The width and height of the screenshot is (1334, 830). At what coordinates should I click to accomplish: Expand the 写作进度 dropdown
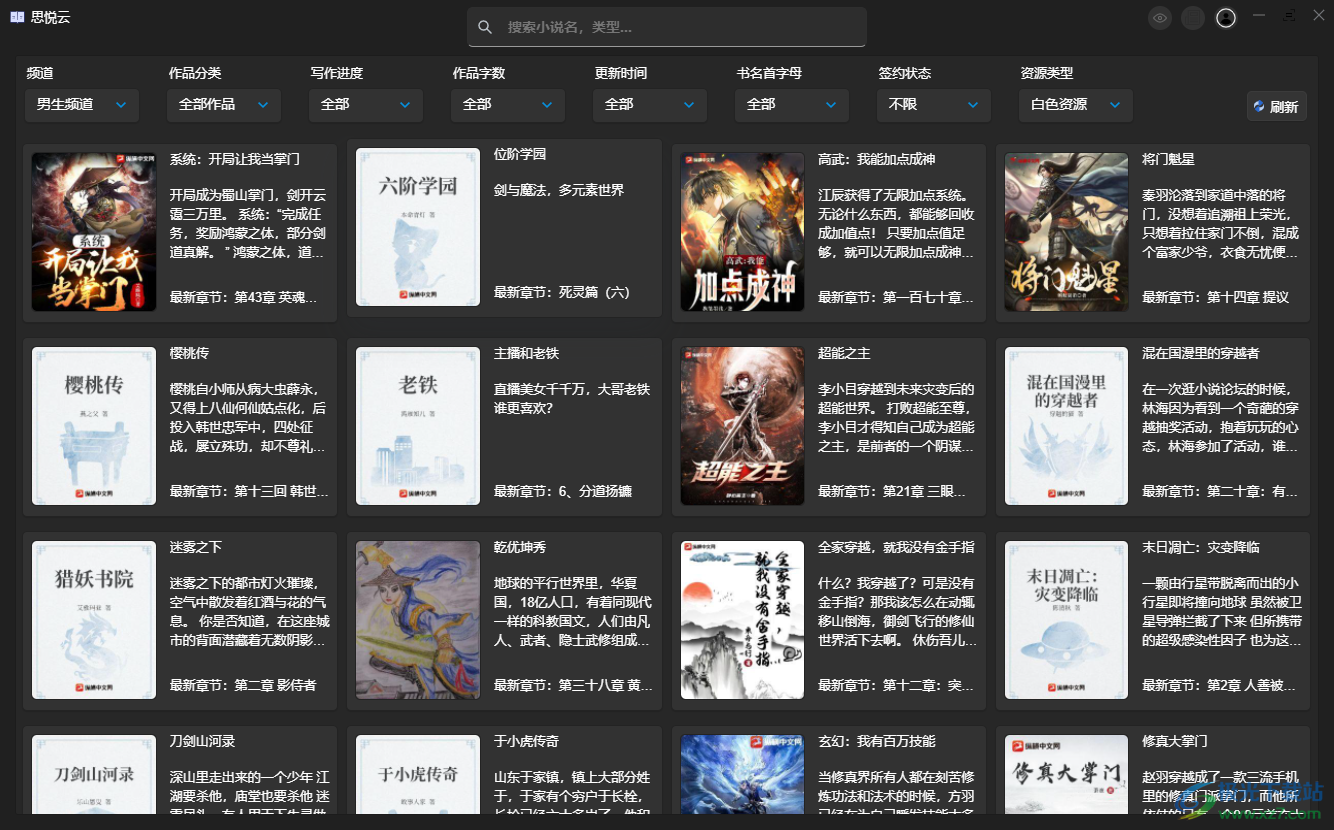click(x=366, y=104)
